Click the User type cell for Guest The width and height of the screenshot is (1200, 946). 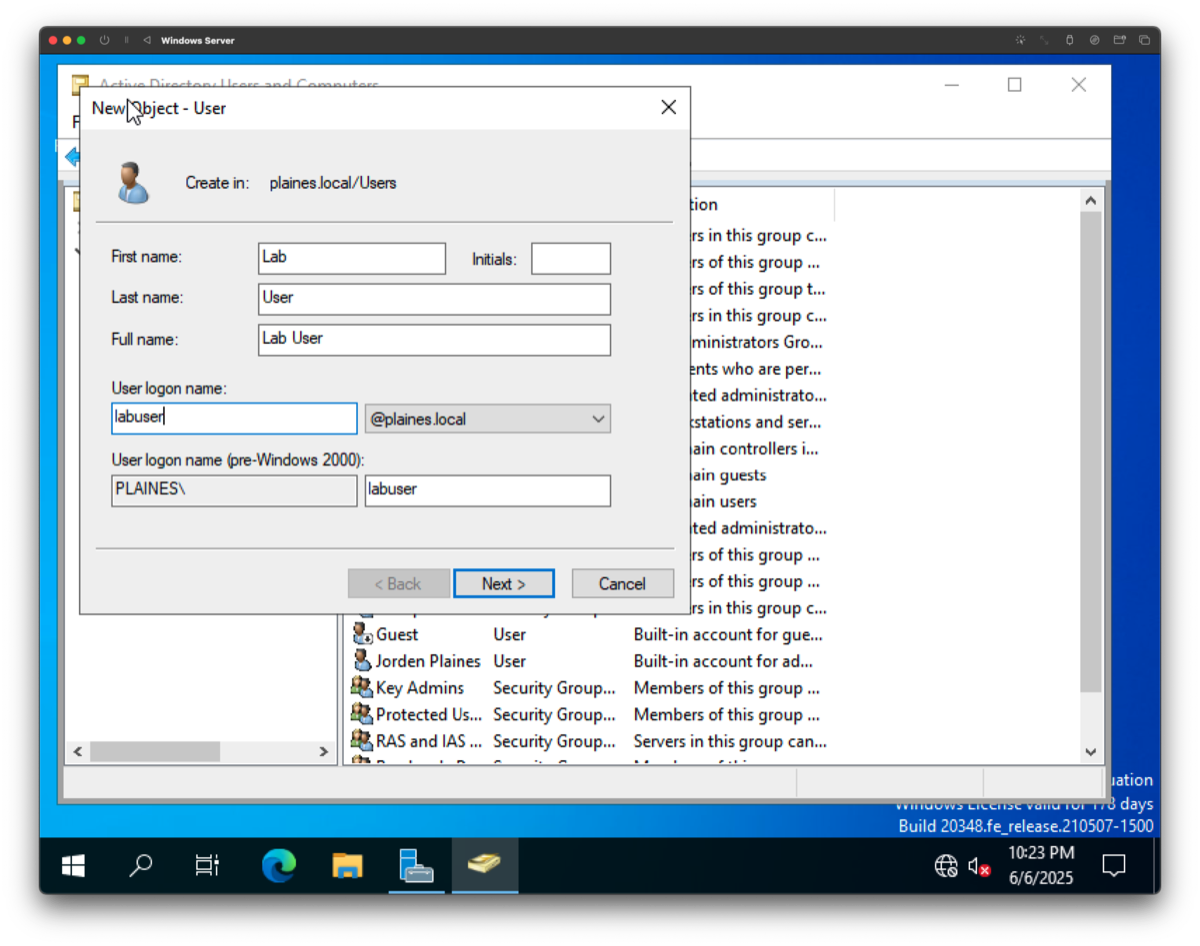pyautogui.click(x=509, y=634)
